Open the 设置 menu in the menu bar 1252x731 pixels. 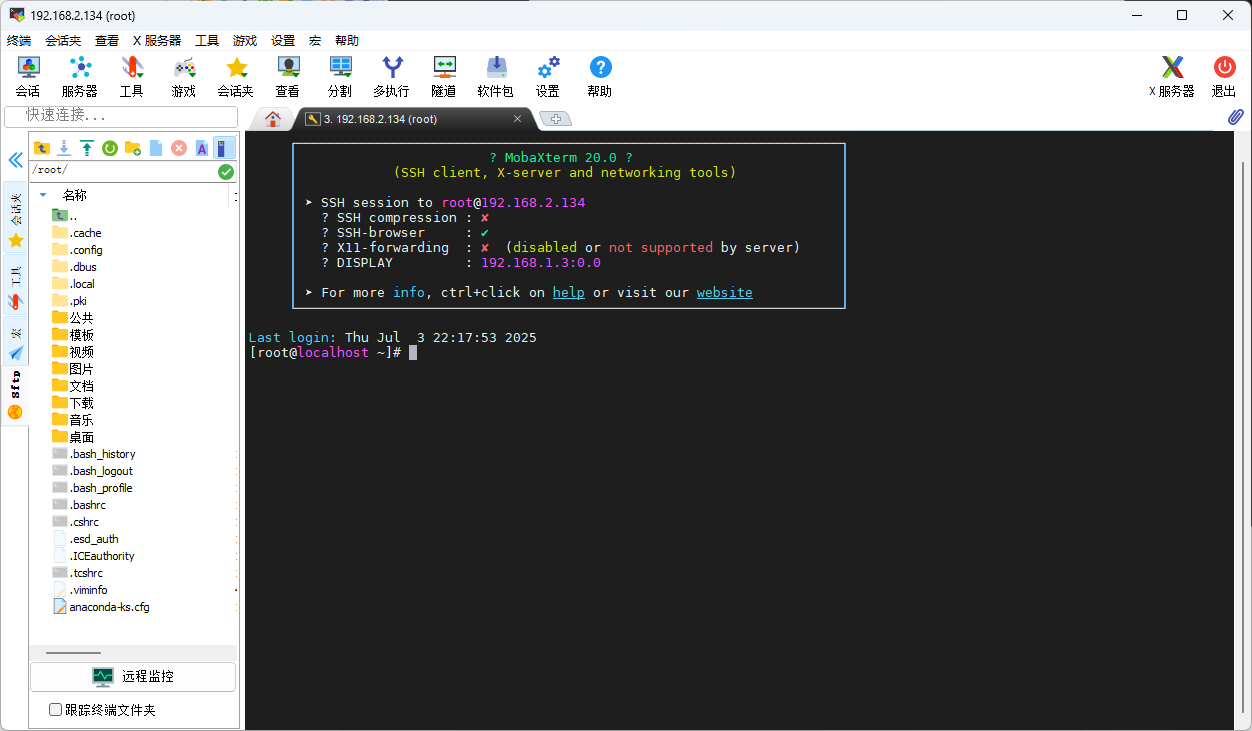[x=283, y=41]
